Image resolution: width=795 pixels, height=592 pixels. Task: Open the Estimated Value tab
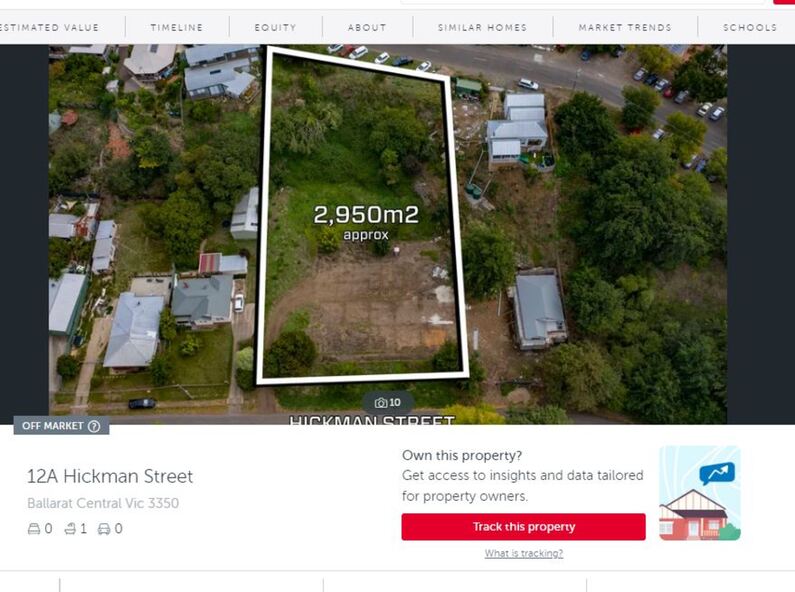[x=49, y=27]
